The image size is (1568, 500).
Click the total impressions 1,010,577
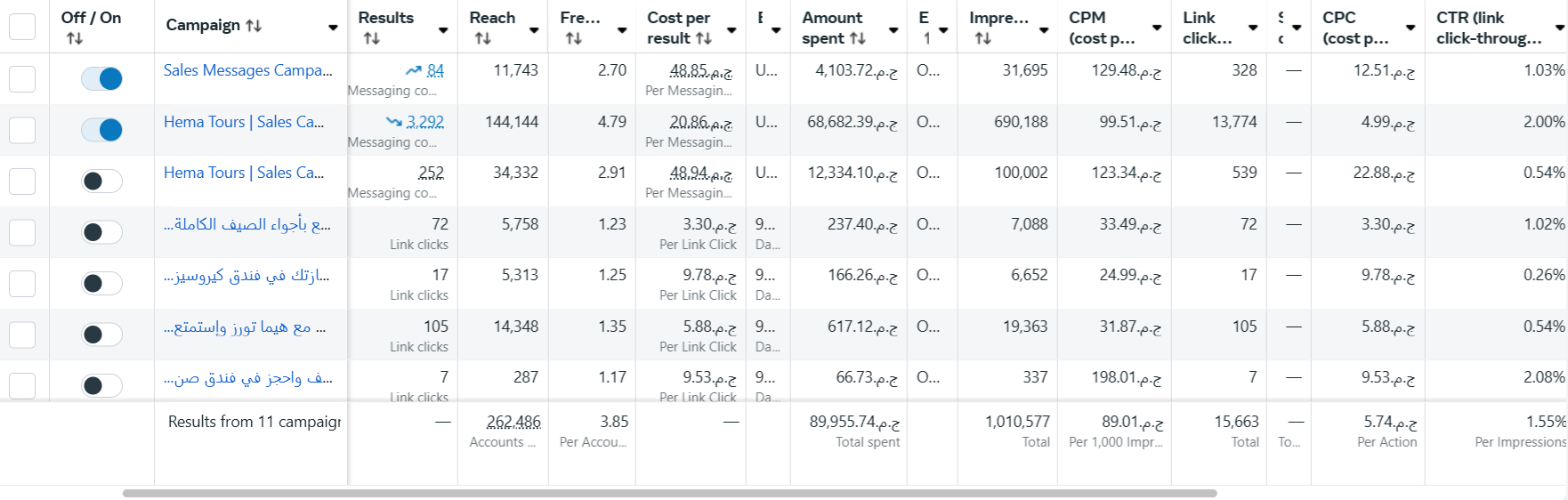(x=1017, y=422)
